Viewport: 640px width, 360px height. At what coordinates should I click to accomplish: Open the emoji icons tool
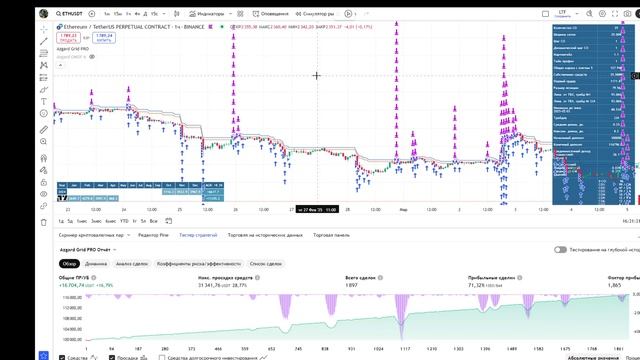click(44, 113)
